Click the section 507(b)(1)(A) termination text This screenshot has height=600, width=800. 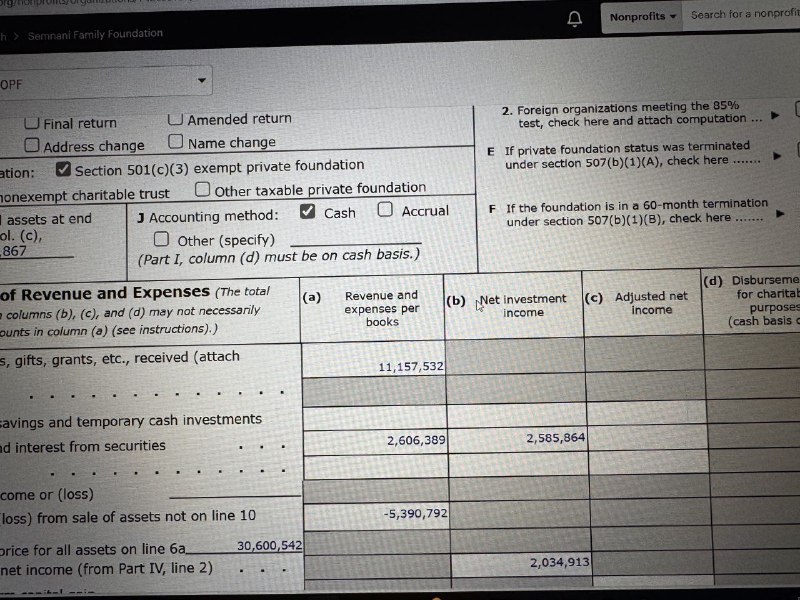click(627, 155)
